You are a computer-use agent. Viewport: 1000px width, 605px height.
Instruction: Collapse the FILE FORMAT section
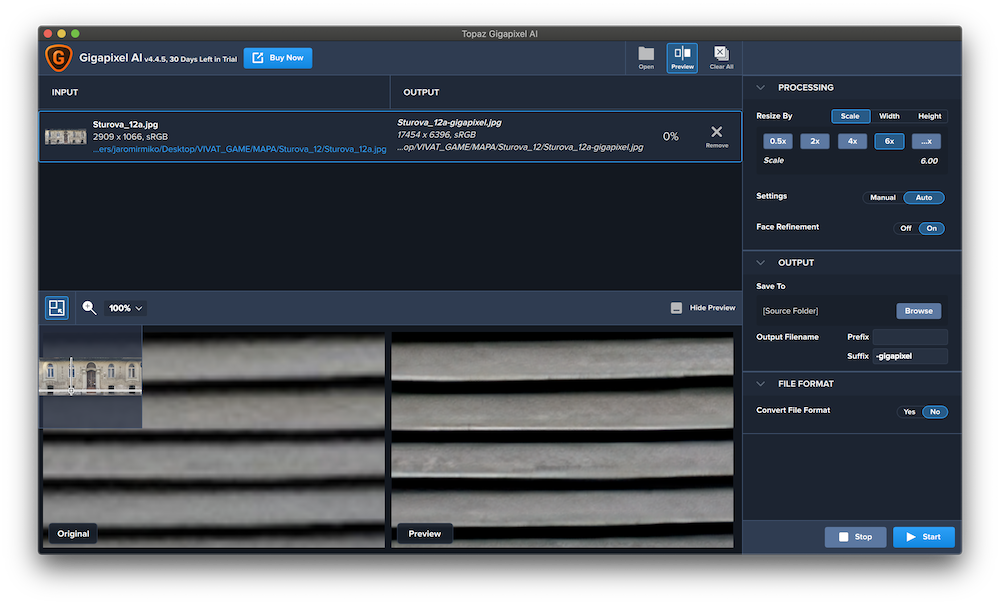[761, 384]
